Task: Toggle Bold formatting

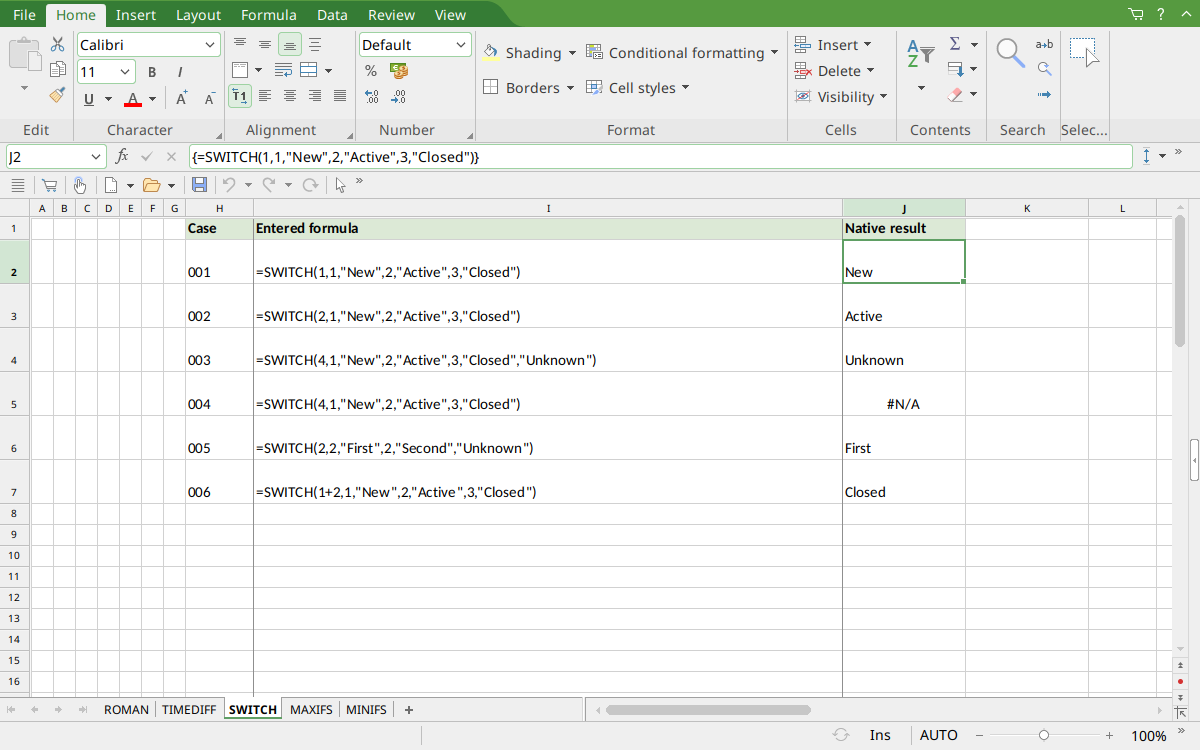Action: click(x=152, y=72)
